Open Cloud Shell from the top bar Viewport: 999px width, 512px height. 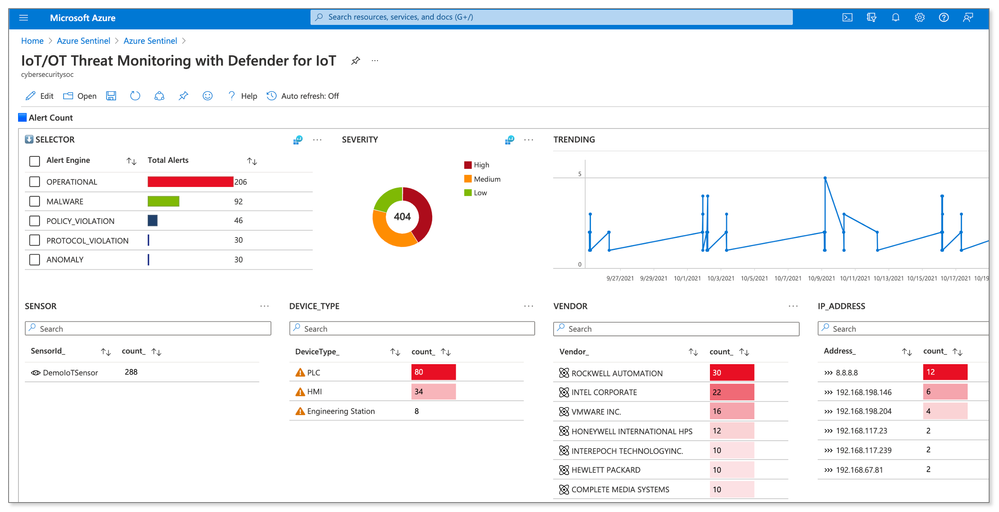tap(847, 18)
